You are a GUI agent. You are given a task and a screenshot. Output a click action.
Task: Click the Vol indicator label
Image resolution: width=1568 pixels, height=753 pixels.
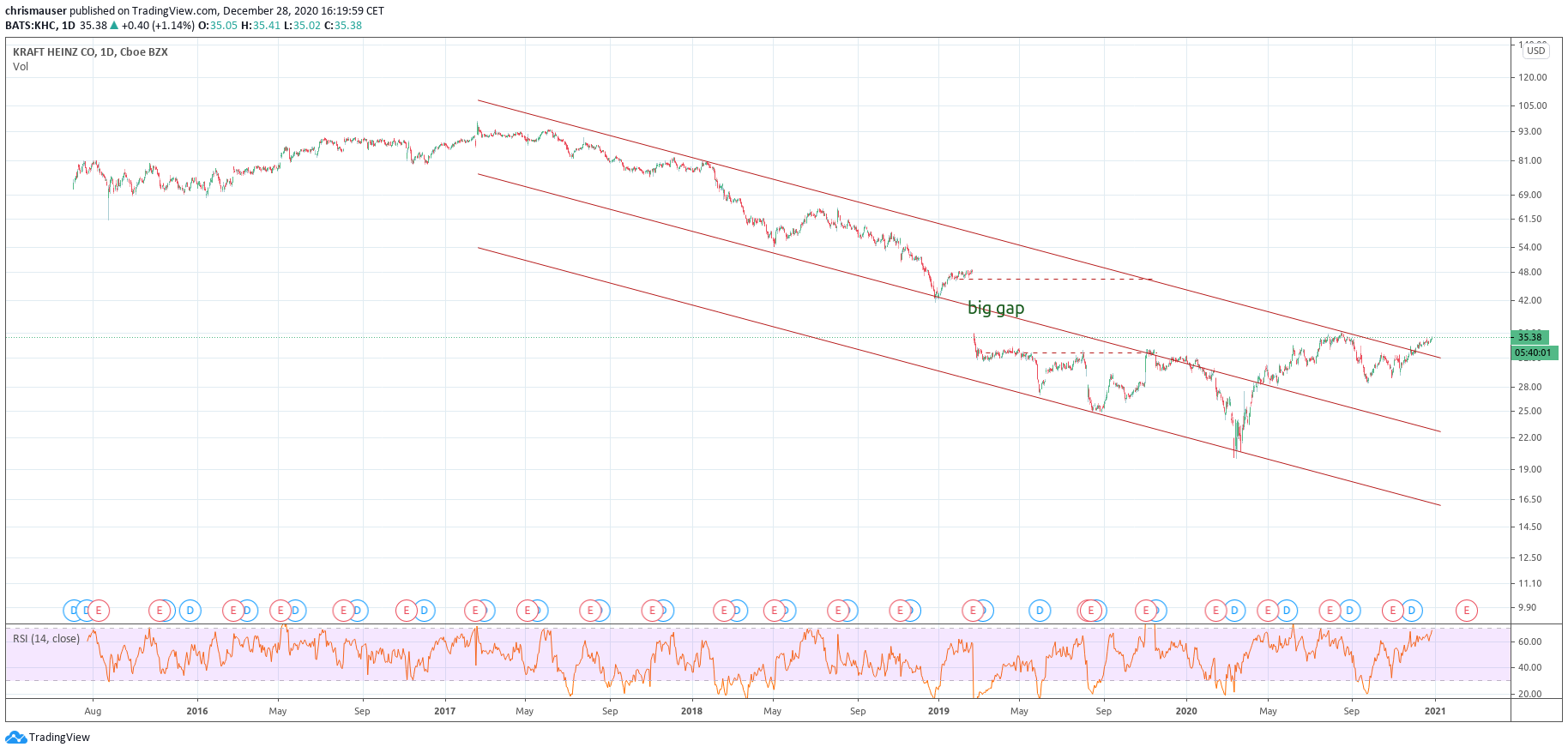pos(21,67)
